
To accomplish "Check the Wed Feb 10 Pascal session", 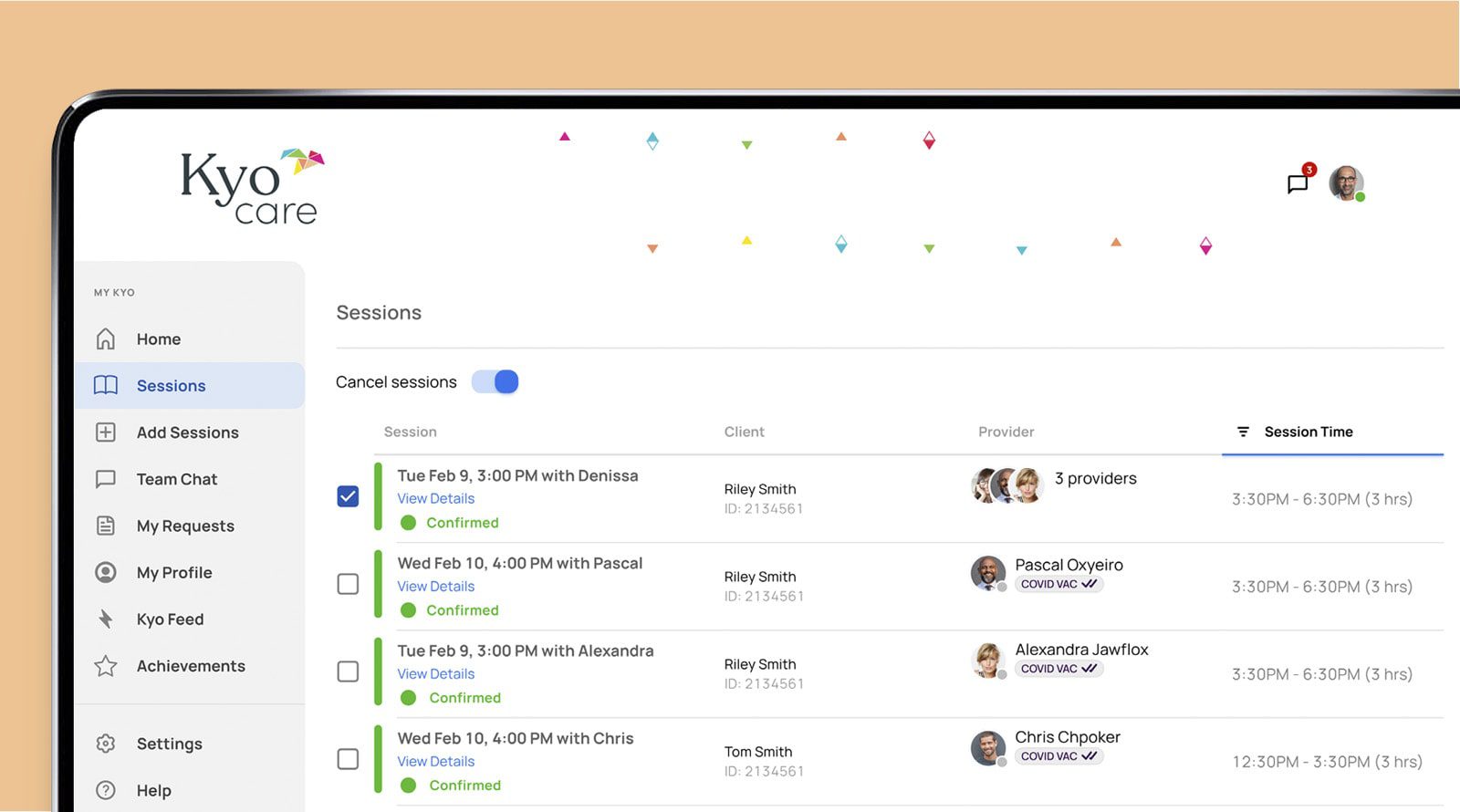I will point(348,584).
